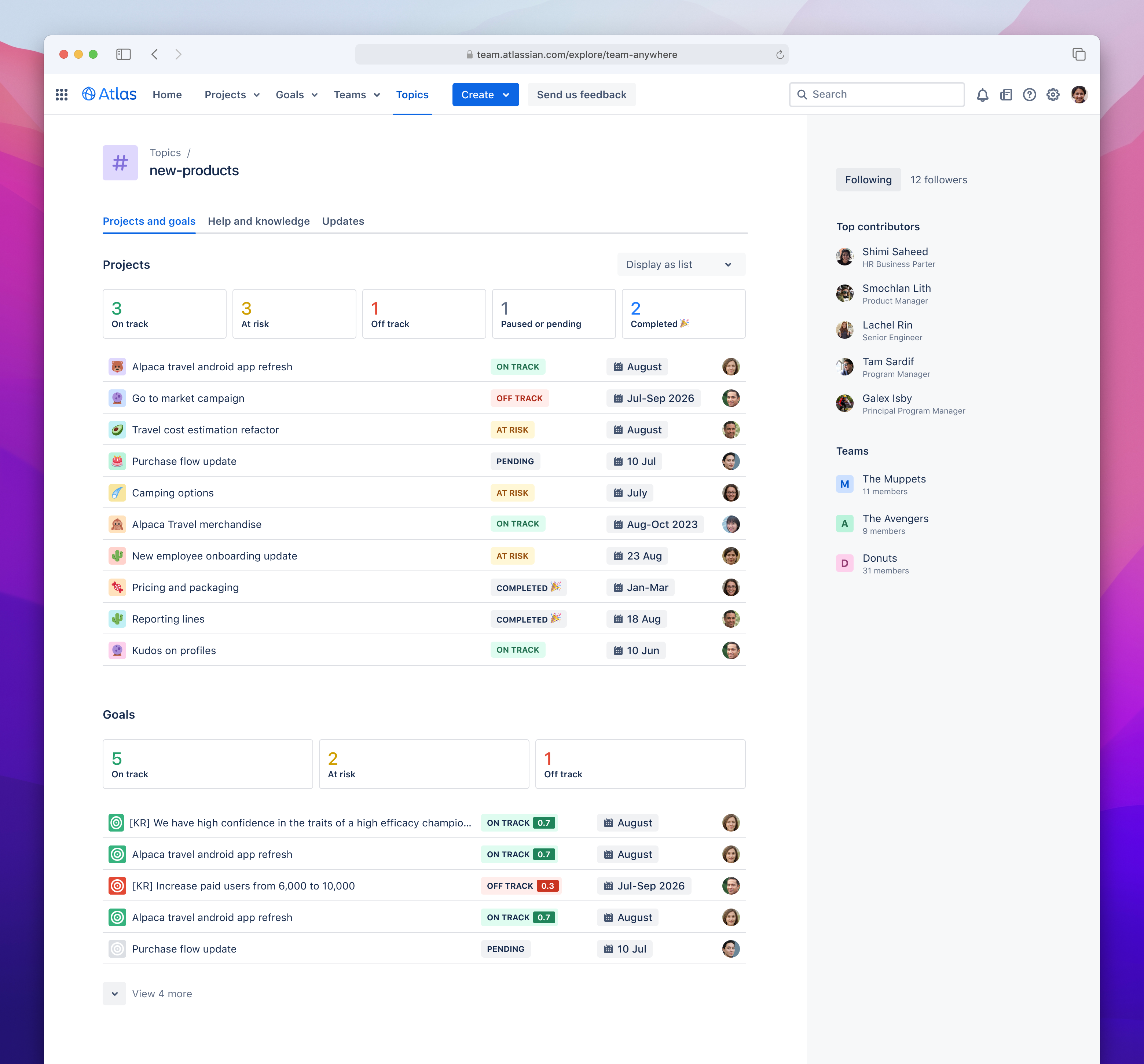Open Camping options project link
Image resolution: width=1144 pixels, height=1064 pixels.
tap(173, 492)
